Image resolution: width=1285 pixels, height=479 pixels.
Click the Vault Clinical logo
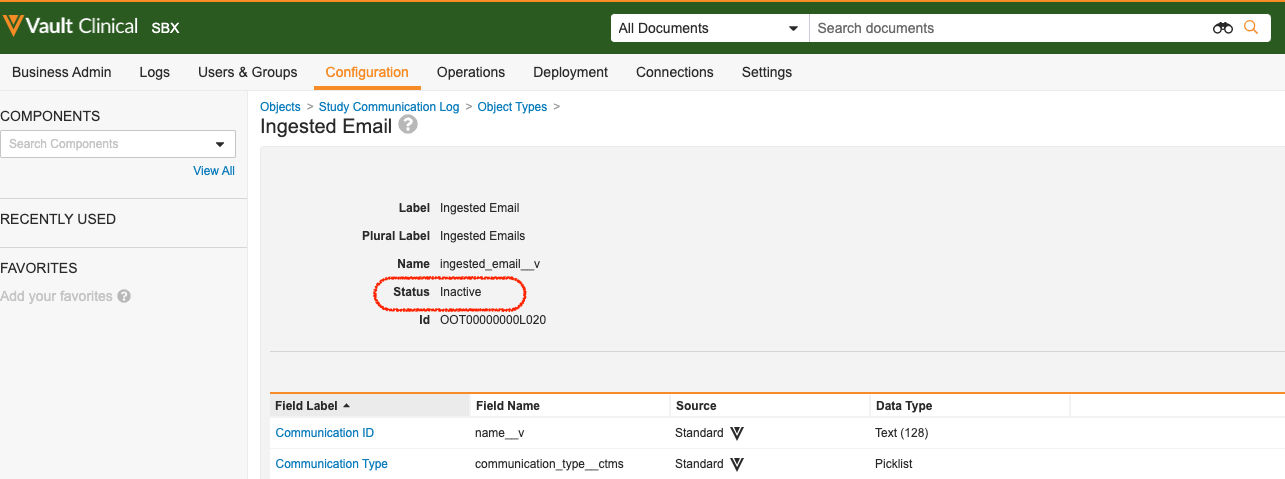[70, 27]
